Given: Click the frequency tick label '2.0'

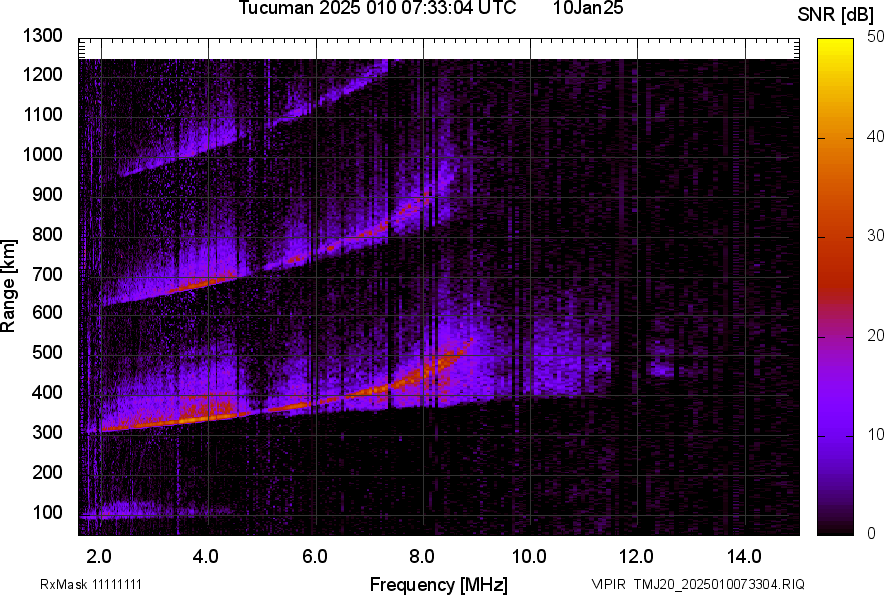Looking at the screenshot, I should 99,557.
